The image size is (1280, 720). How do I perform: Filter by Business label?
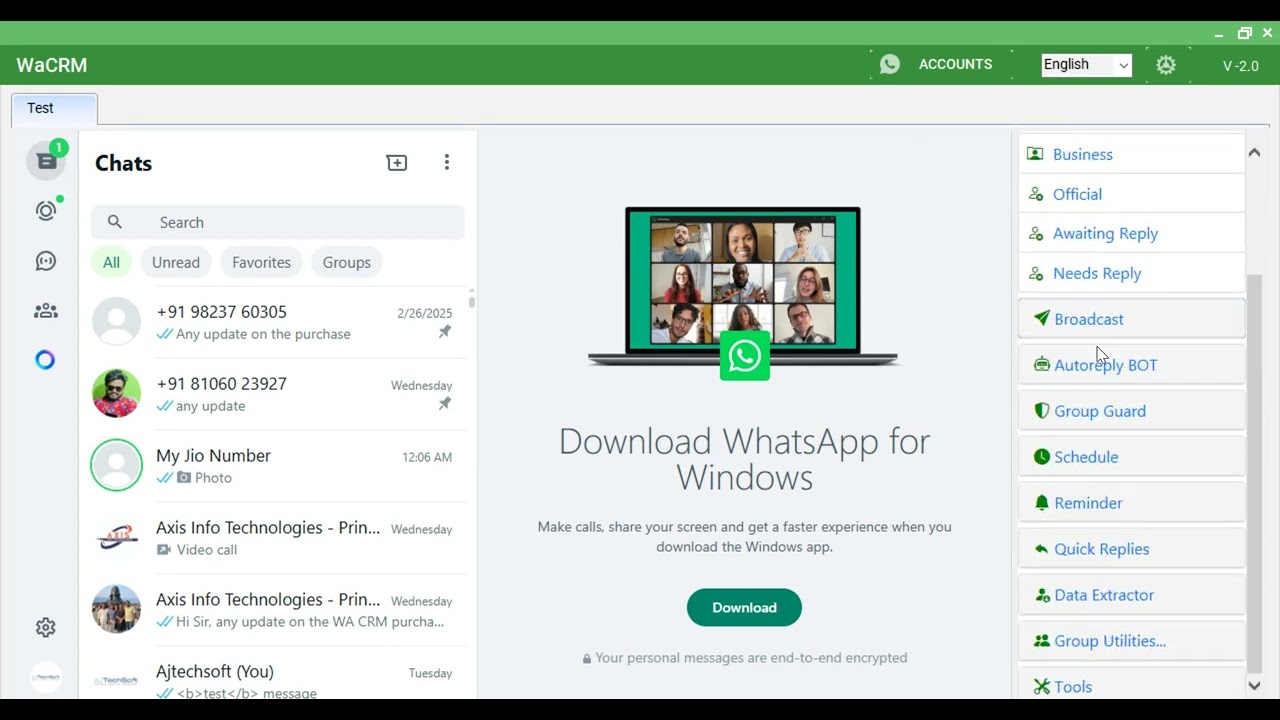point(1131,154)
